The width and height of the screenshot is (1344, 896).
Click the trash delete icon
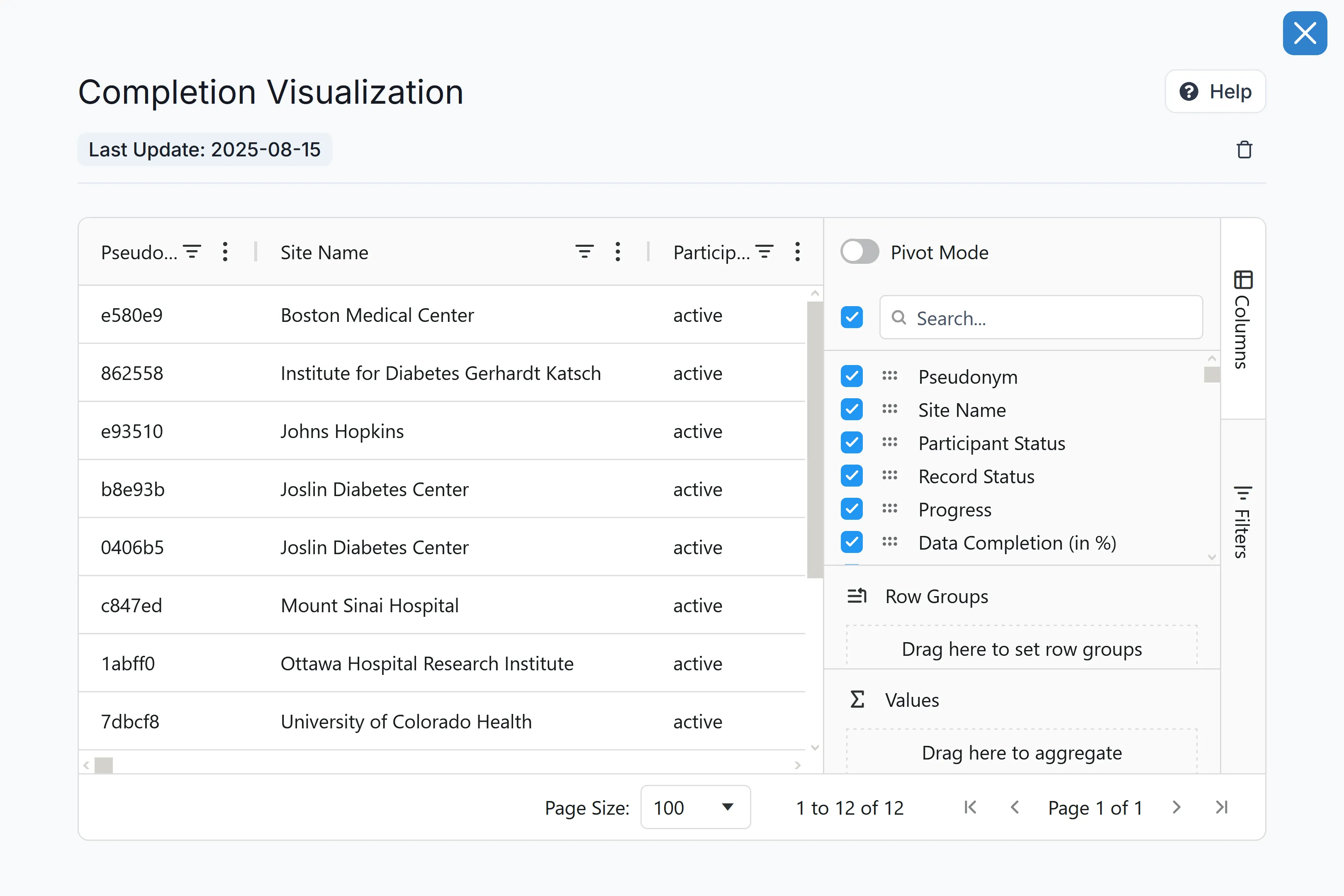click(x=1244, y=150)
